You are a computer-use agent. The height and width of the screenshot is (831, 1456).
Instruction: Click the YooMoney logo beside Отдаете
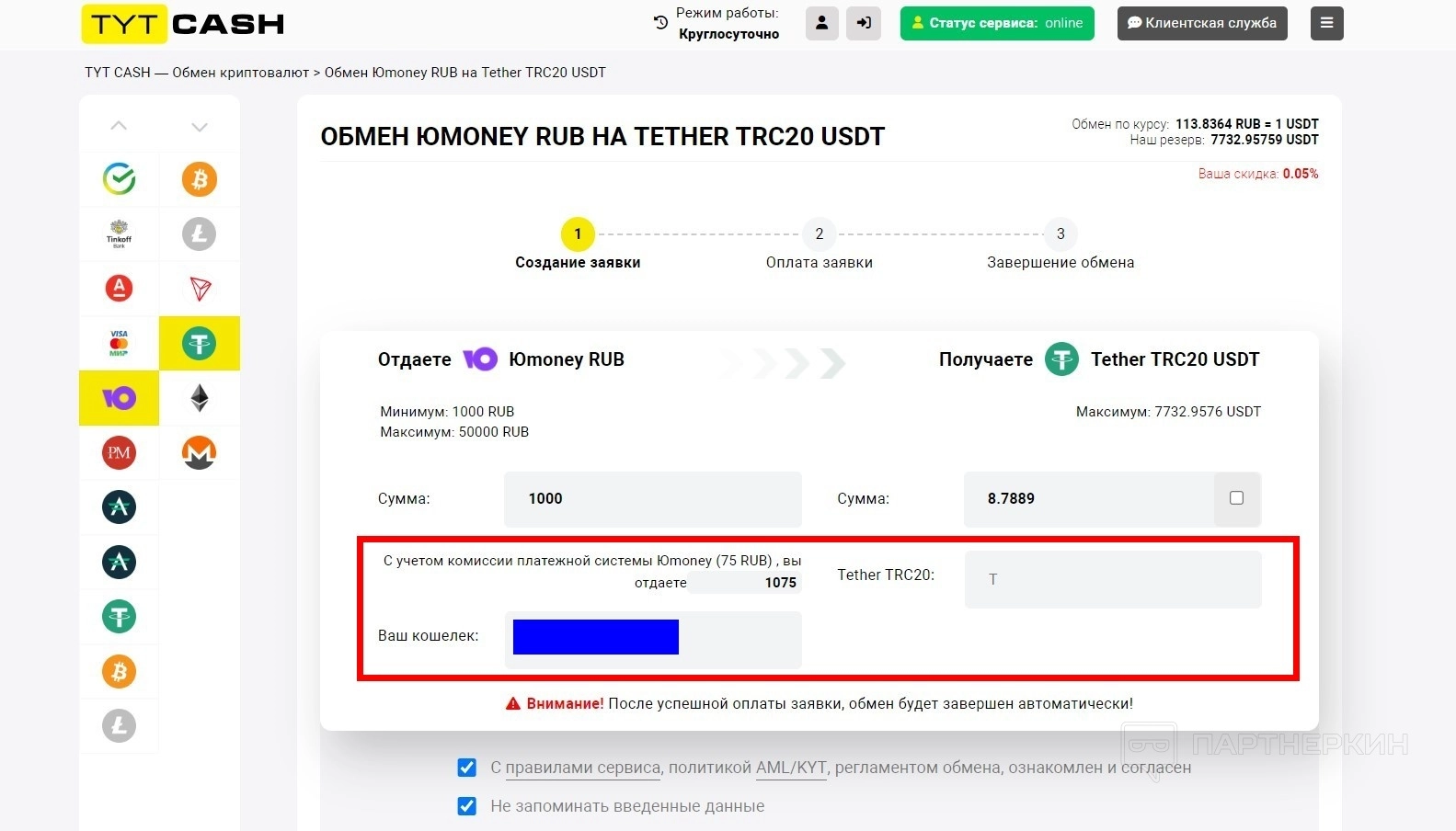pos(480,359)
